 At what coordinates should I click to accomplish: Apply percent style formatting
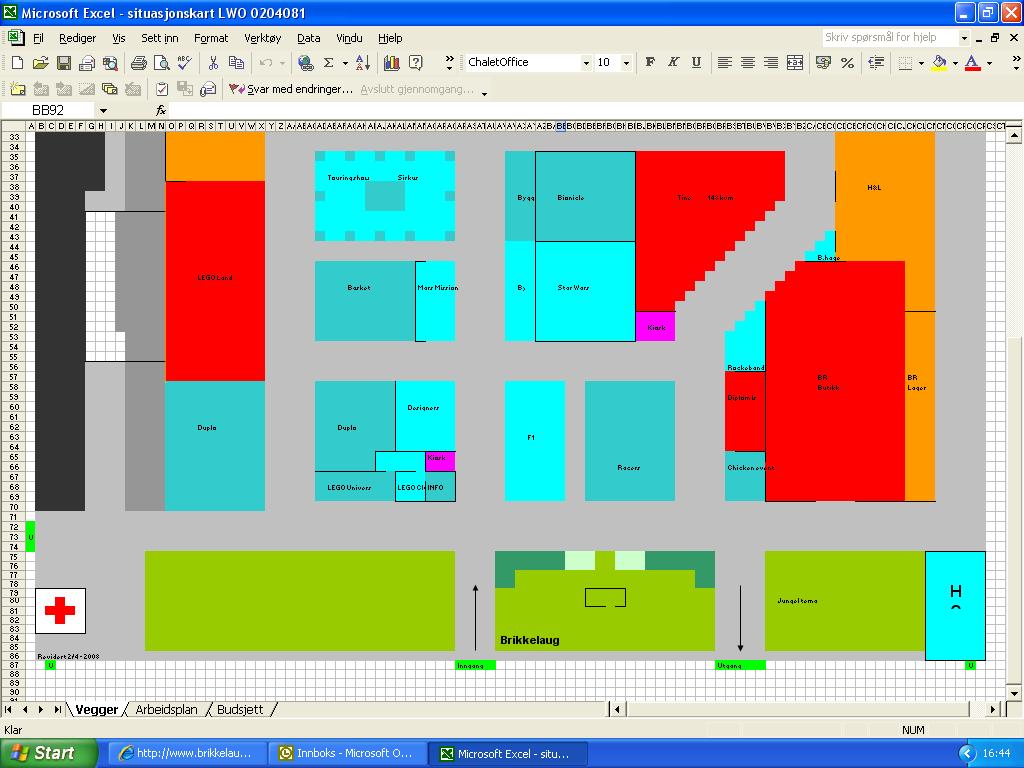[x=847, y=63]
